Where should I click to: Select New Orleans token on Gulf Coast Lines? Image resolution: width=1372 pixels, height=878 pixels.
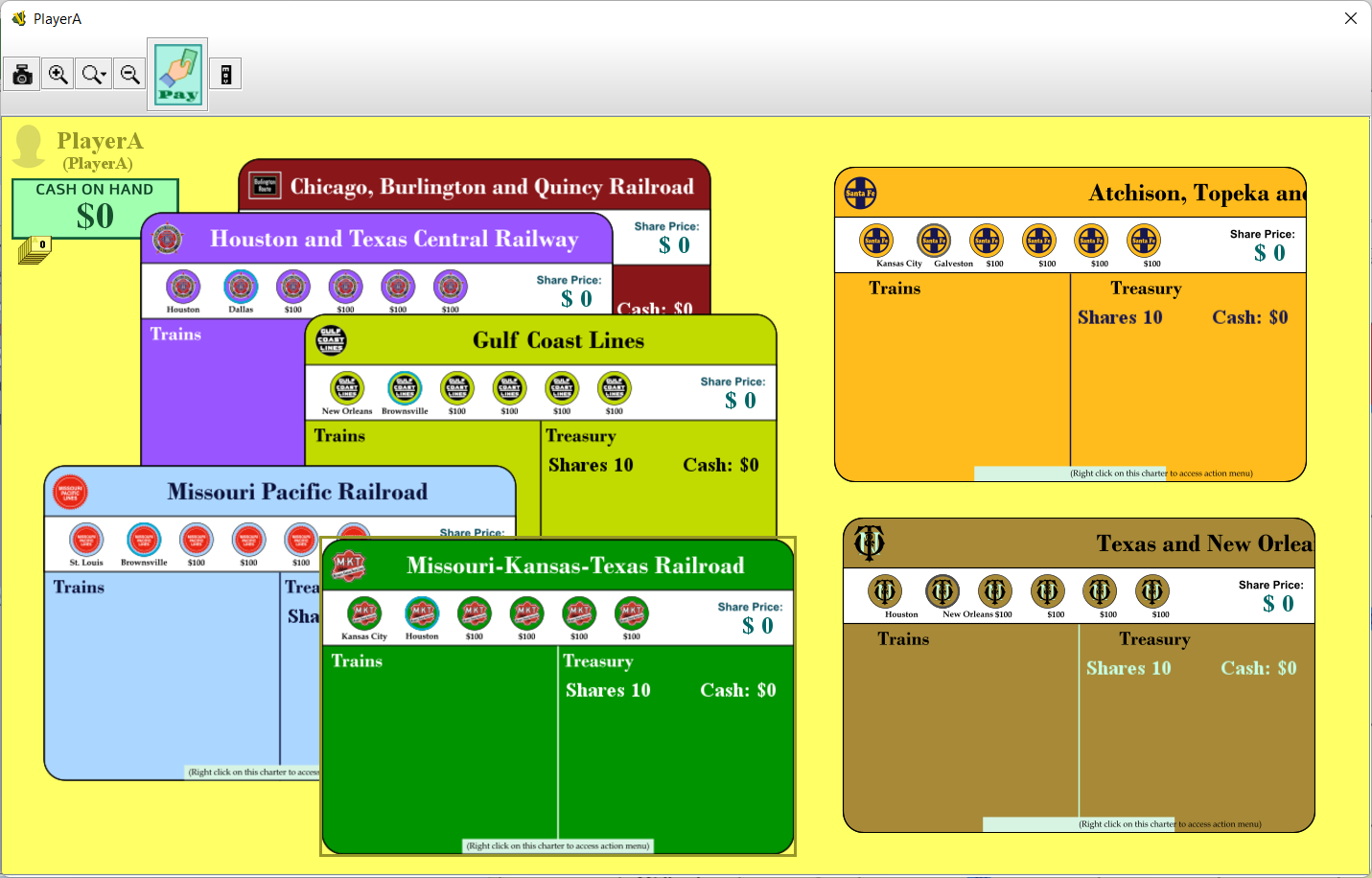pyautogui.click(x=347, y=388)
